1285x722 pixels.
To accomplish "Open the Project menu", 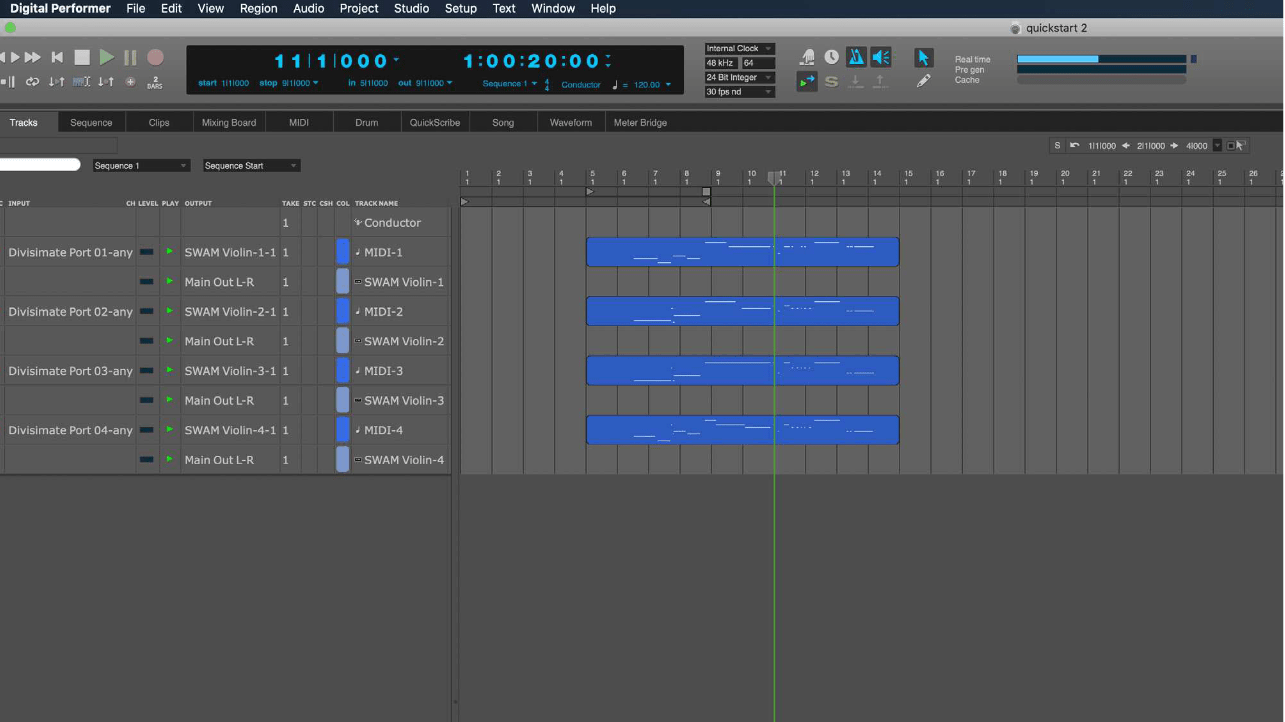I will (x=359, y=8).
